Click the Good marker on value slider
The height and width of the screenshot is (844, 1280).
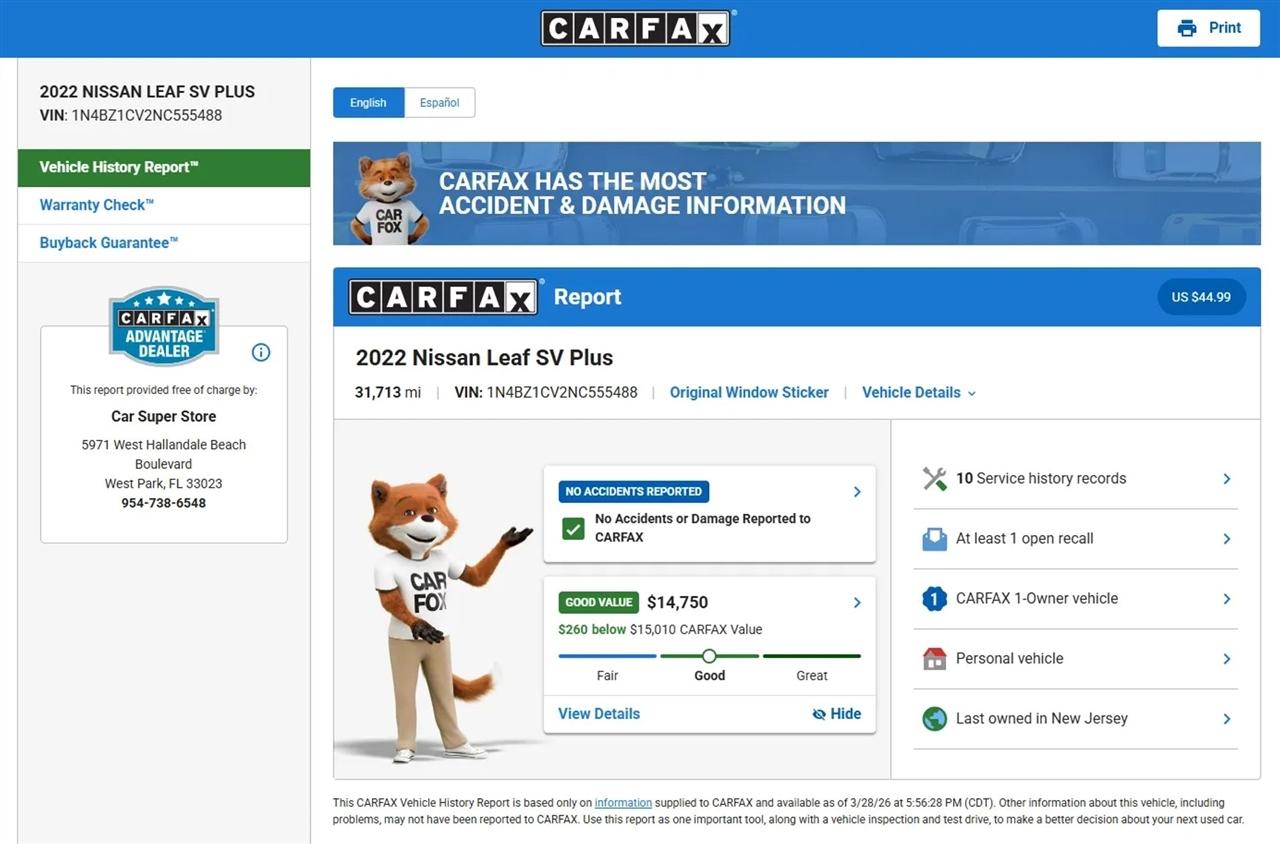[x=709, y=656]
